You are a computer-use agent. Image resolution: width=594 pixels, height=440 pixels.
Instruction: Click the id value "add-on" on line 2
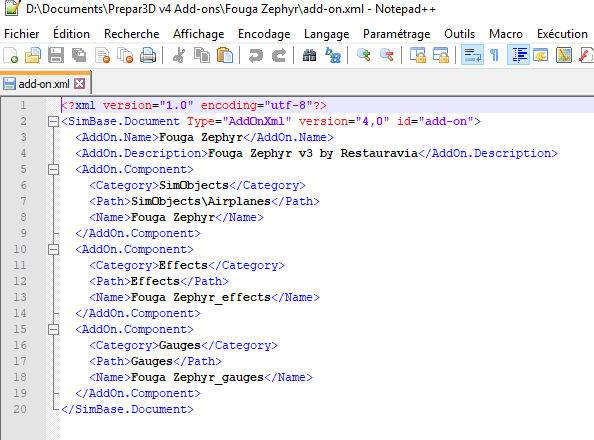click(x=446, y=121)
